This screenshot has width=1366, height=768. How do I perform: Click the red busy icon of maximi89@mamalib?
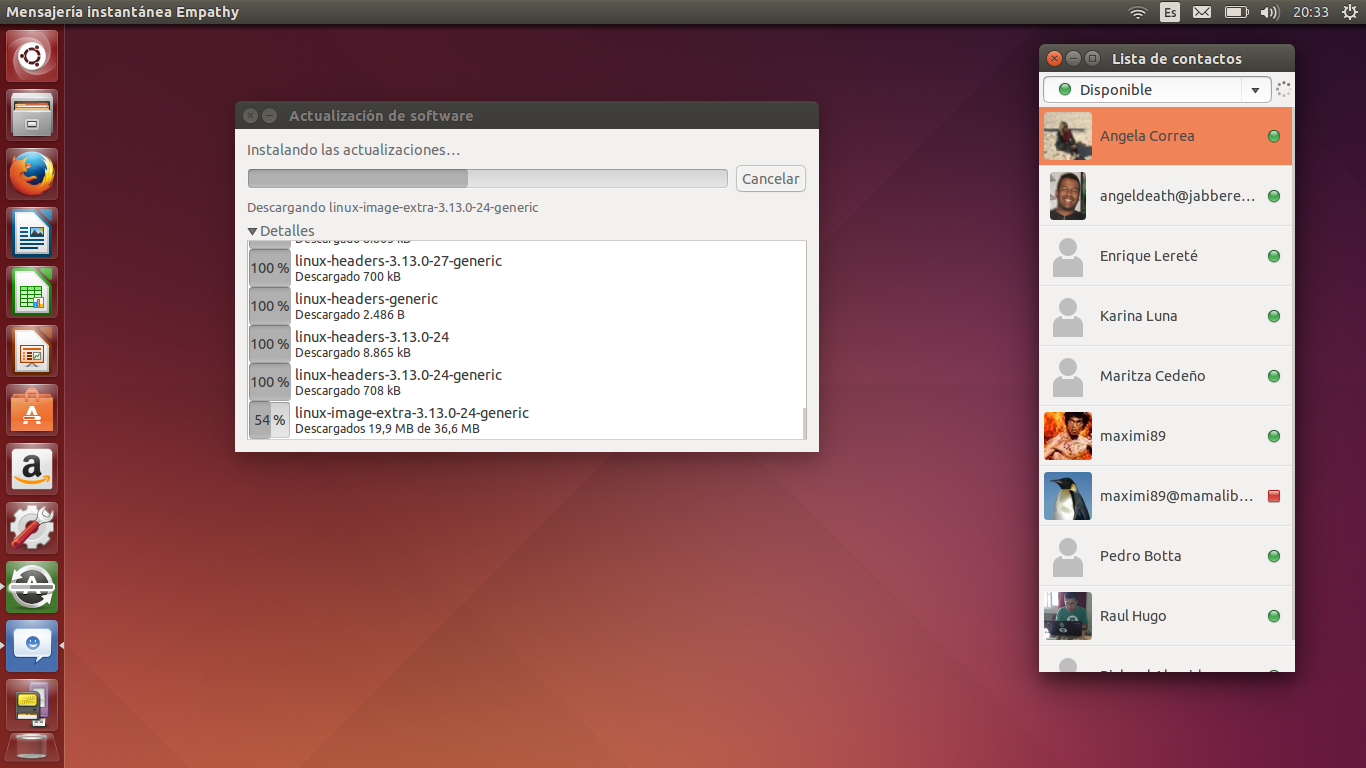coord(1274,496)
